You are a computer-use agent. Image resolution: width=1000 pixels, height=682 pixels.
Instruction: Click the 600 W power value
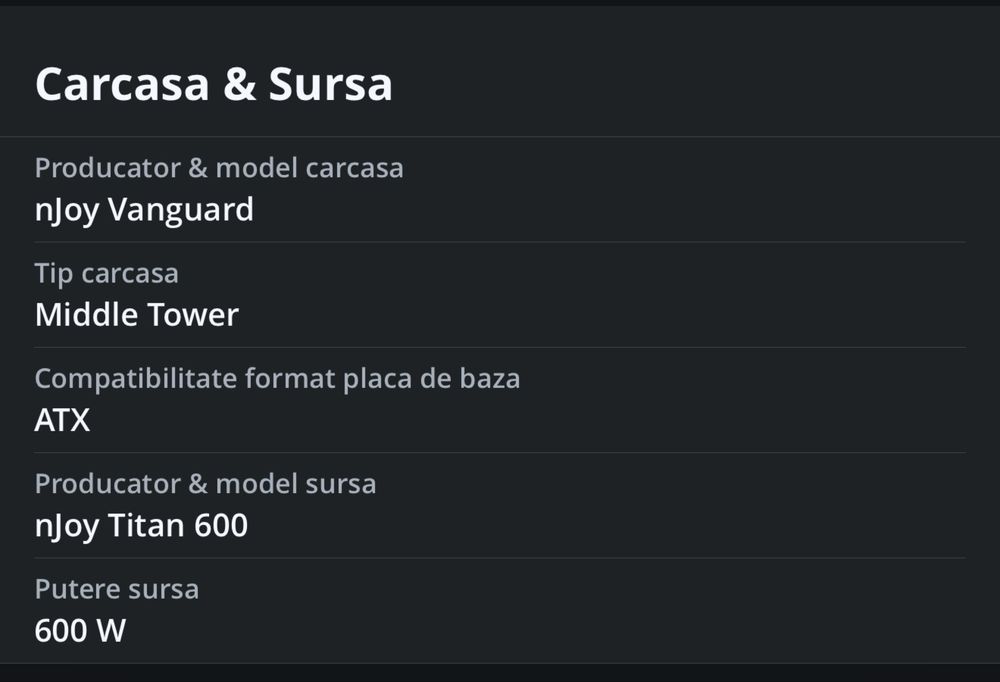[x=80, y=632]
